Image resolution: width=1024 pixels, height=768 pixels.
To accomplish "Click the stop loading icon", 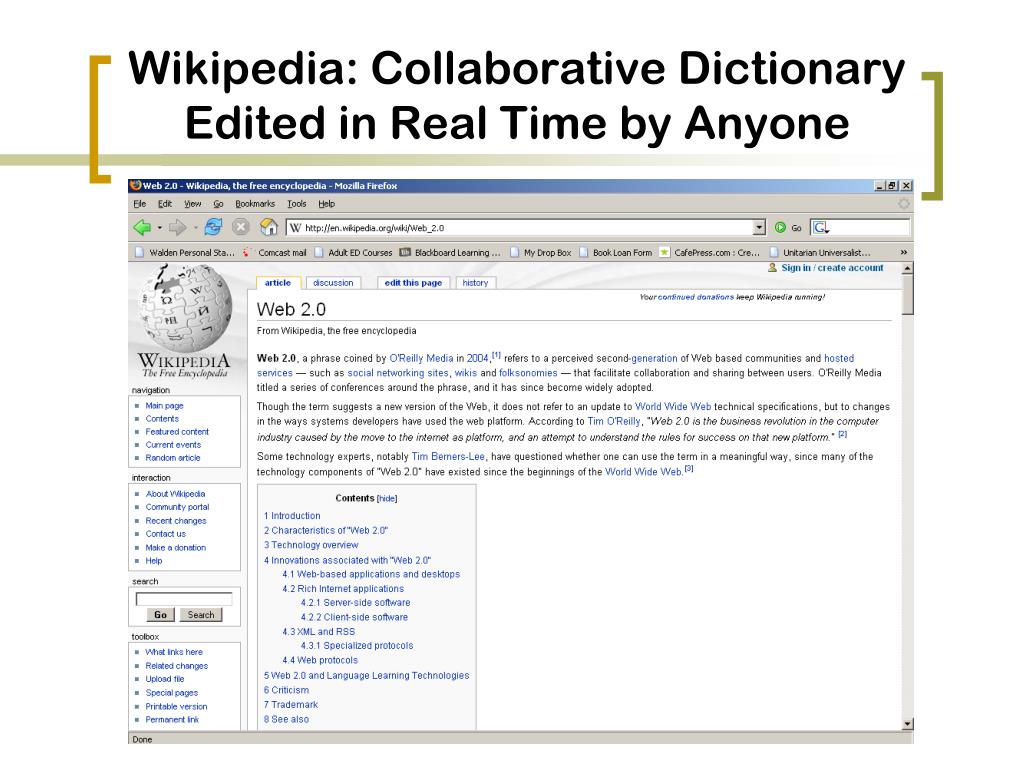I will coord(240,227).
